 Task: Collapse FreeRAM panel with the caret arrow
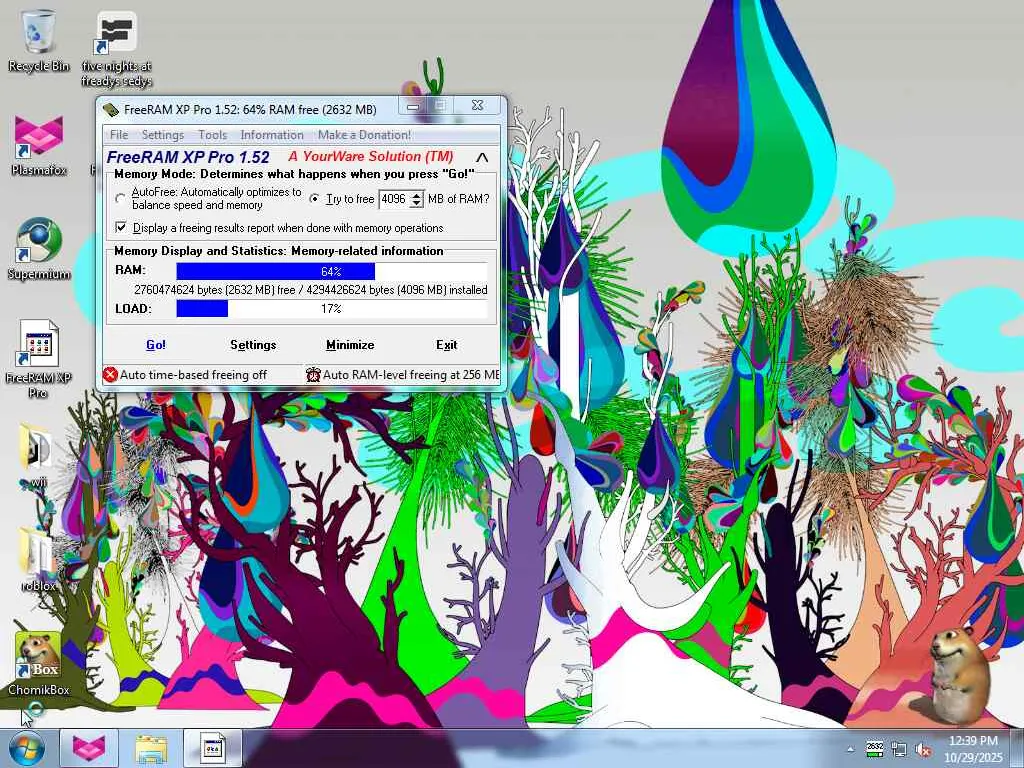click(482, 157)
